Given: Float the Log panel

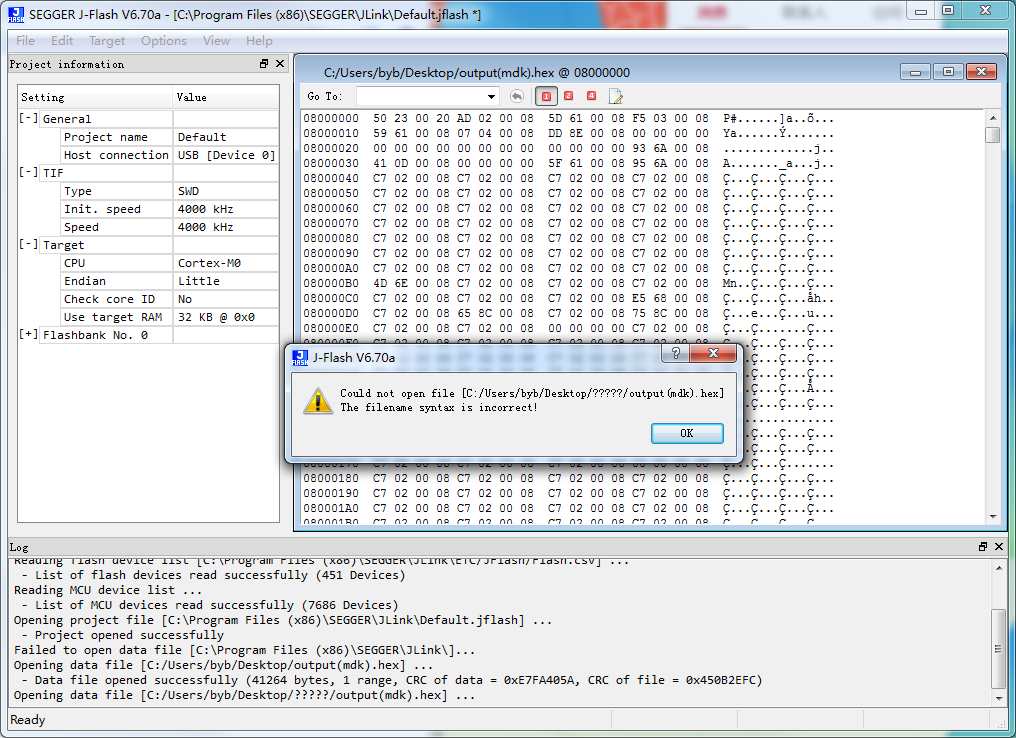Looking at the screenshot, I should [983, 547].
